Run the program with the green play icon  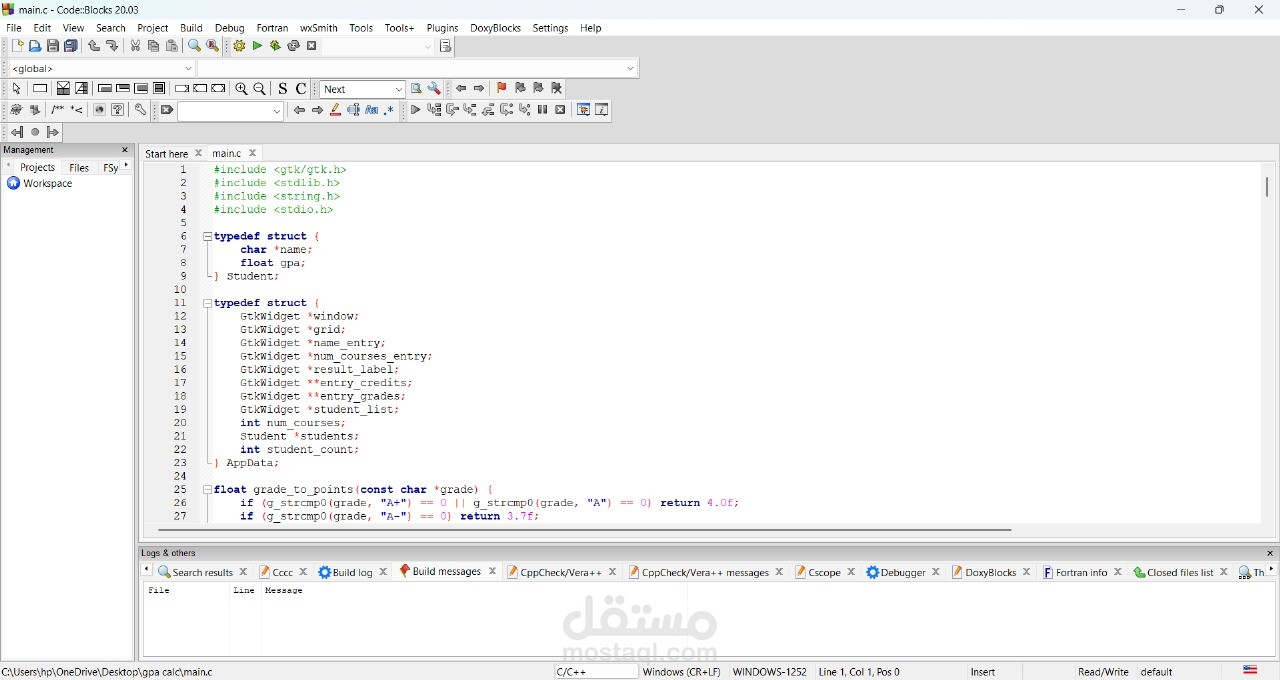tap(257, 46)
